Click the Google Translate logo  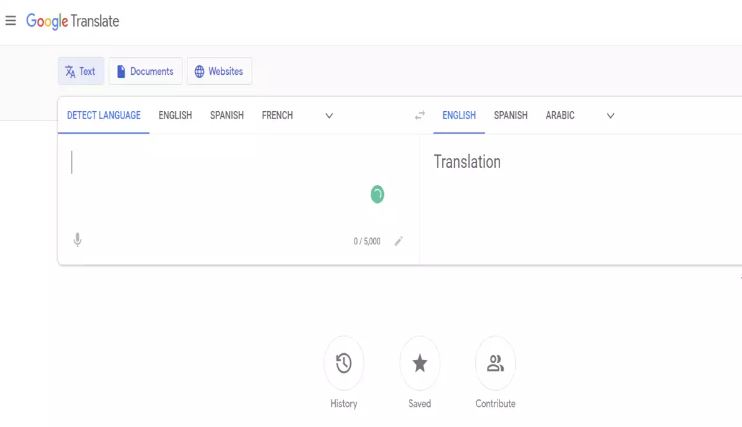click(72, 21)
